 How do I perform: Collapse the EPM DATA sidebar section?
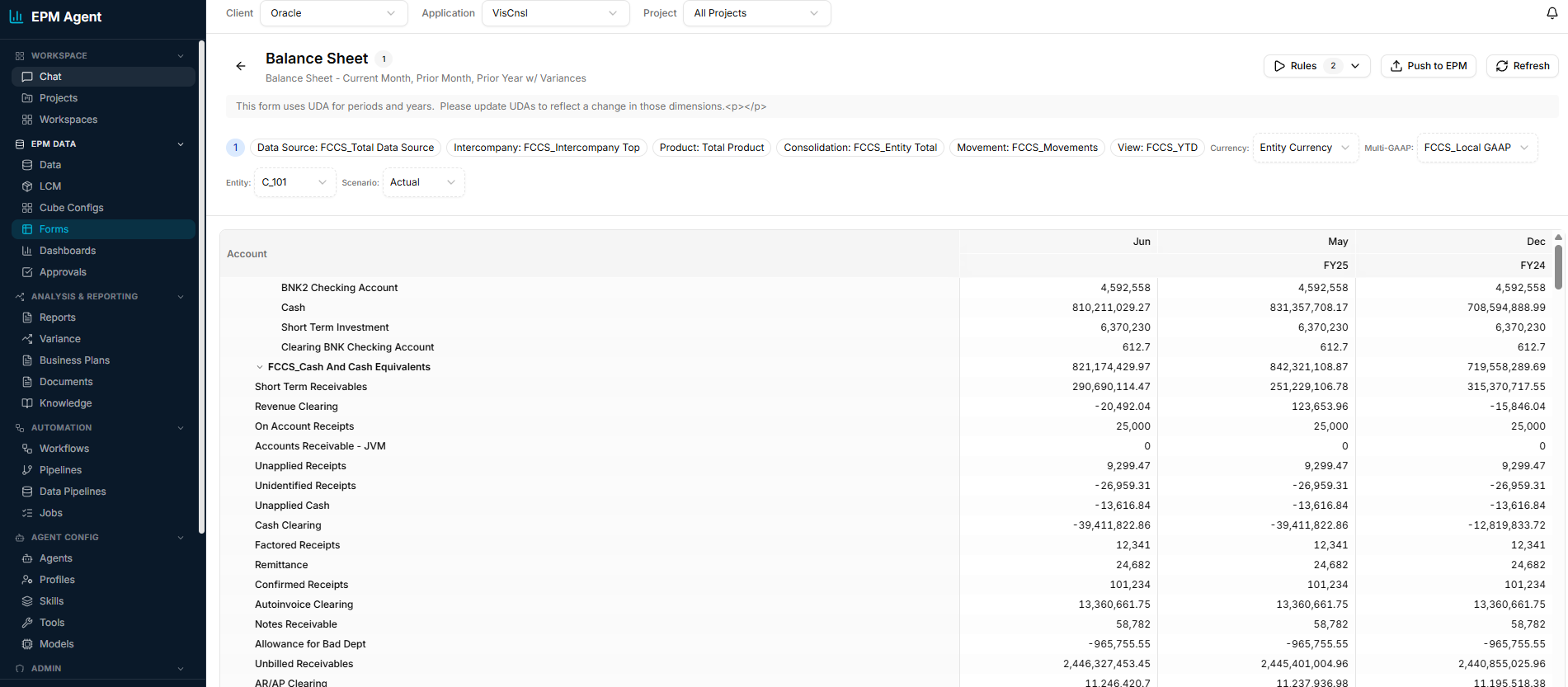[x=181, y=144]
